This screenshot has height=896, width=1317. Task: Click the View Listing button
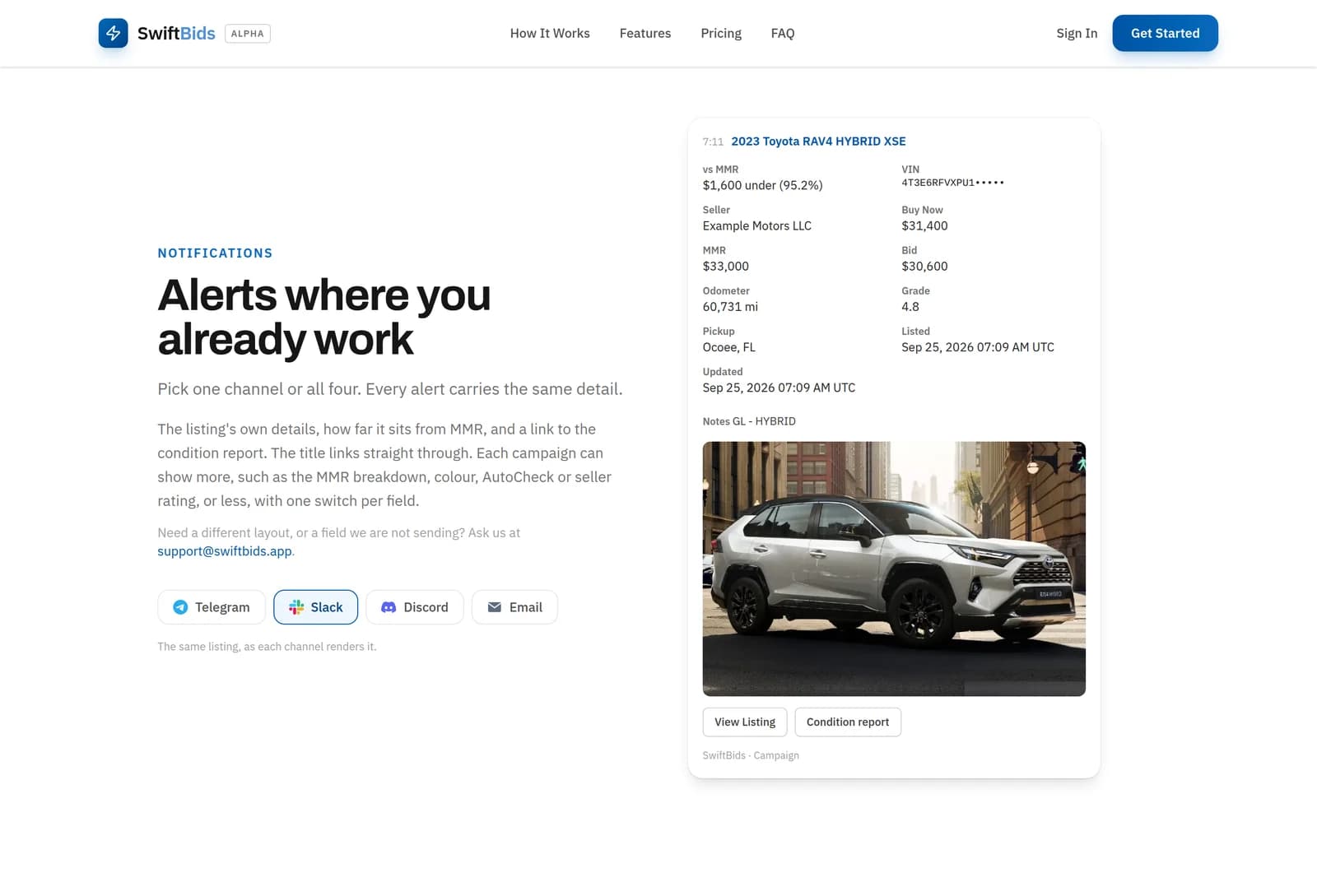[745, 722]
